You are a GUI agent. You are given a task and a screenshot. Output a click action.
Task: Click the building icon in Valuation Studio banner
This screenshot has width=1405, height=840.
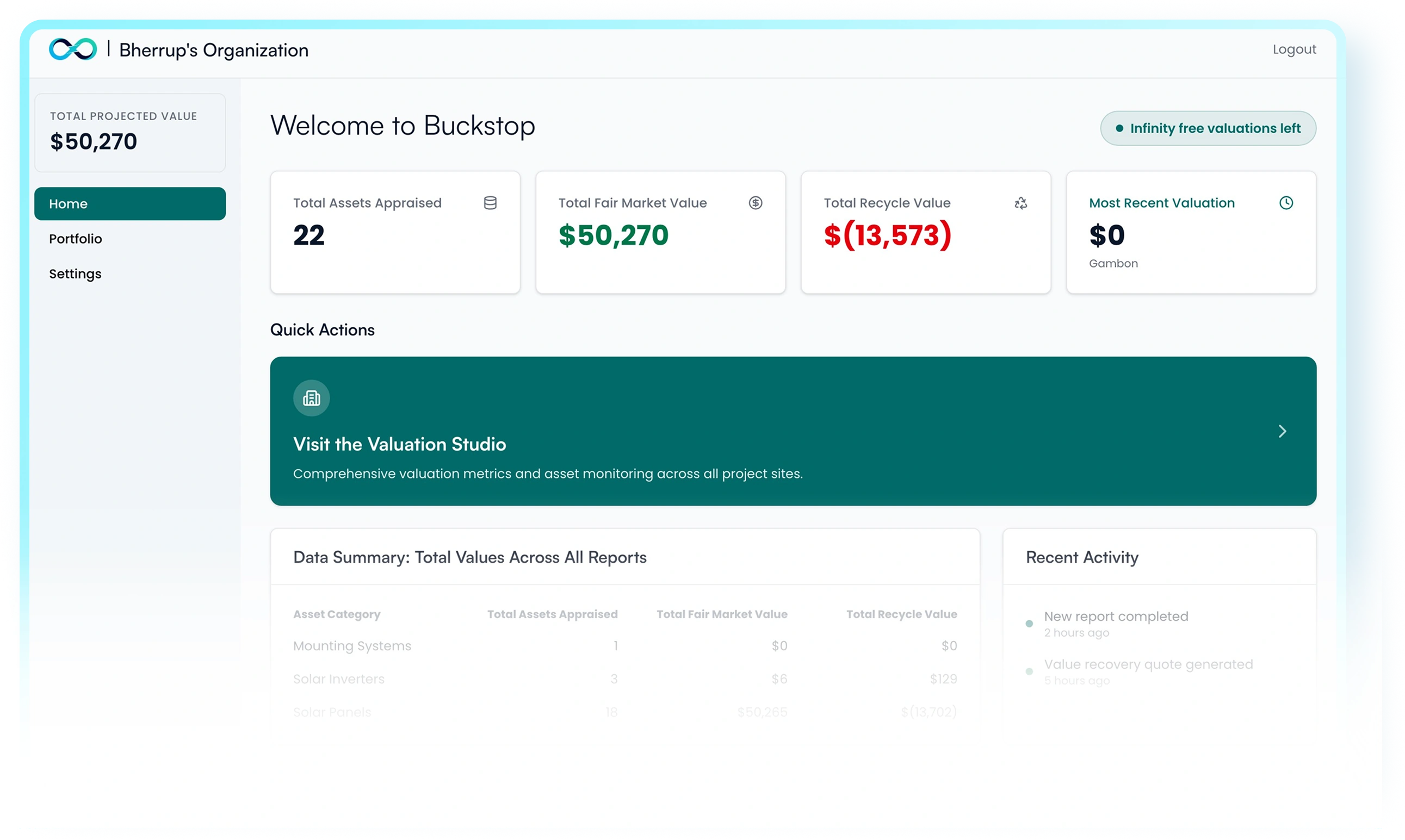(x=312, y=398)
